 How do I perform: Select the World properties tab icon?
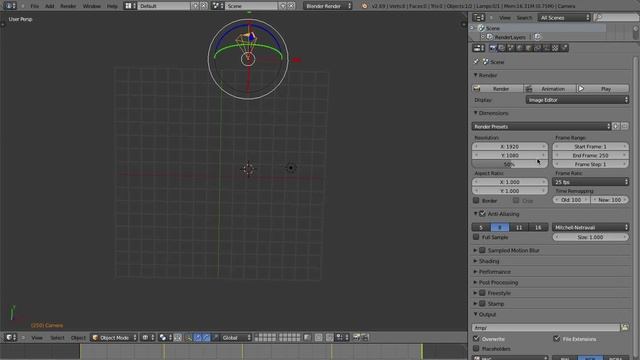tap(520, 48)
